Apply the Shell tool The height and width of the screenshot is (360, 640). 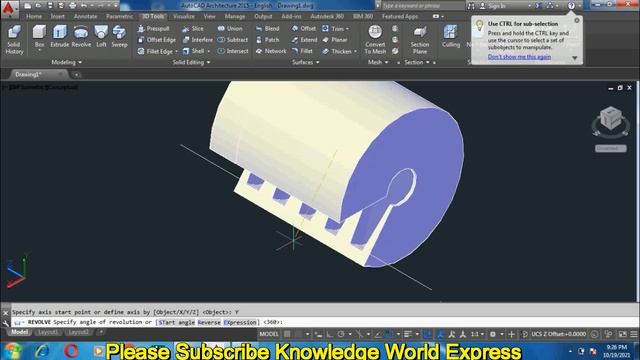click(x=193, y=51)
